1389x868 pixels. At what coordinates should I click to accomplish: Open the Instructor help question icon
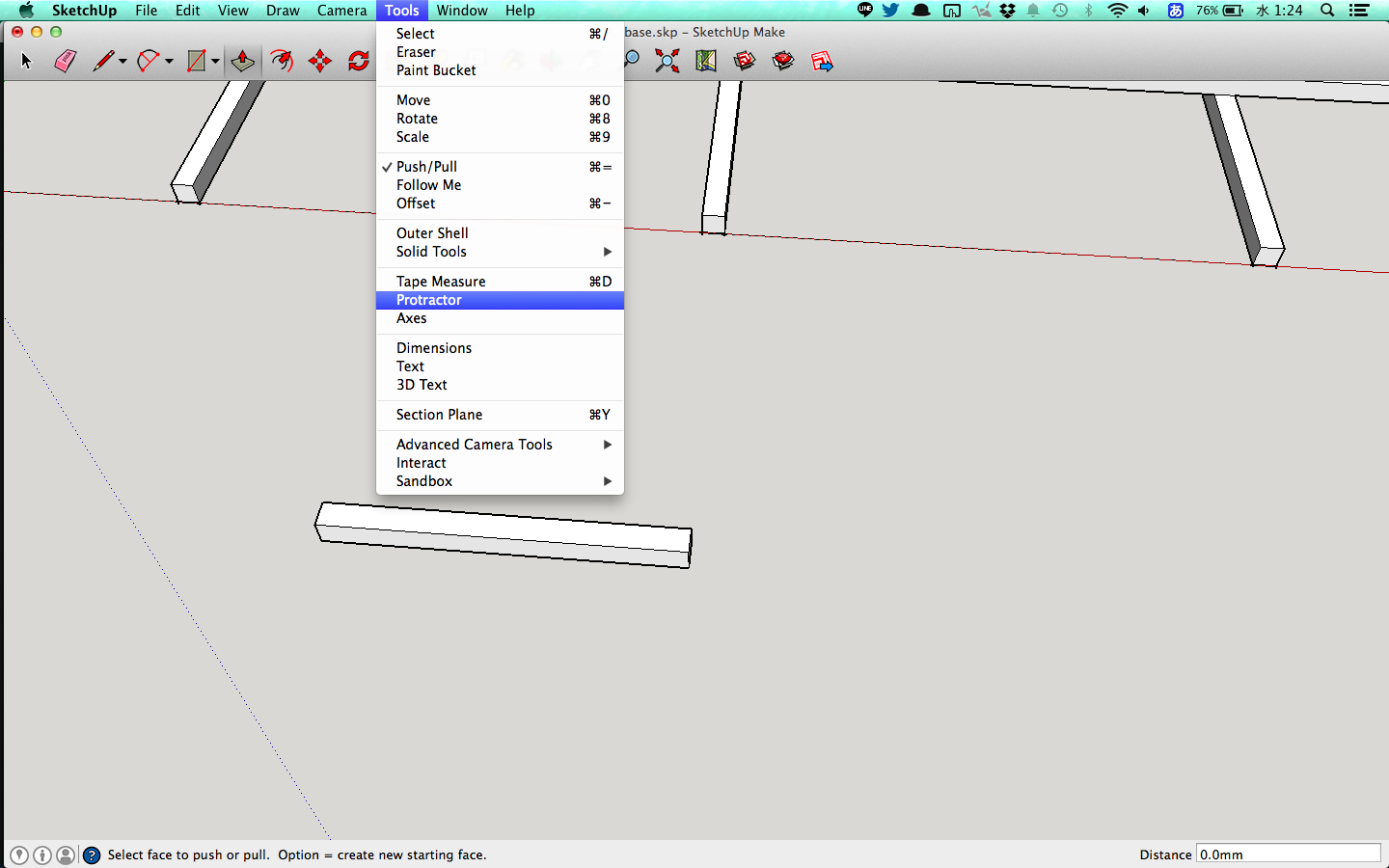[92, 855]
